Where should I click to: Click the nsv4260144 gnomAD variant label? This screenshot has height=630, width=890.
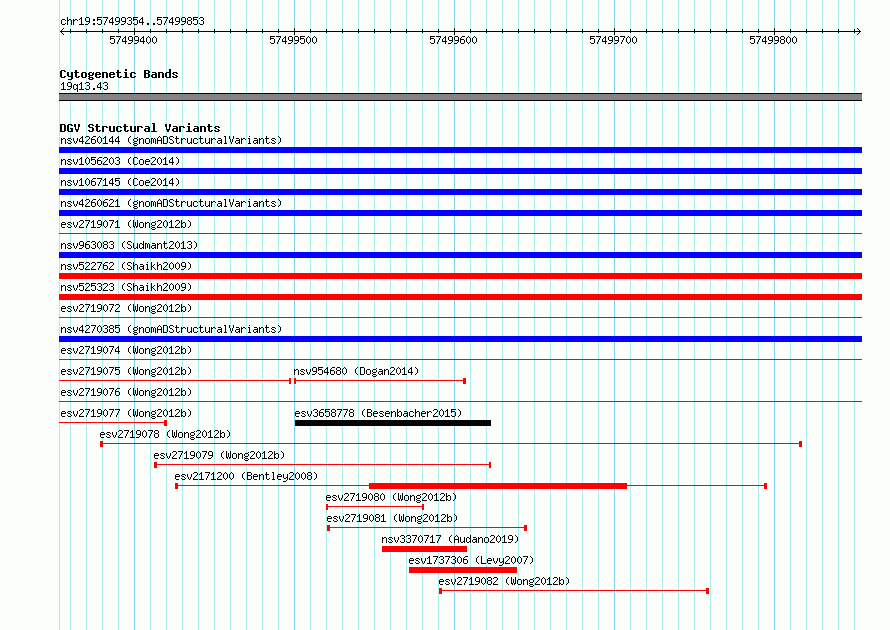[x=171, y=140]
